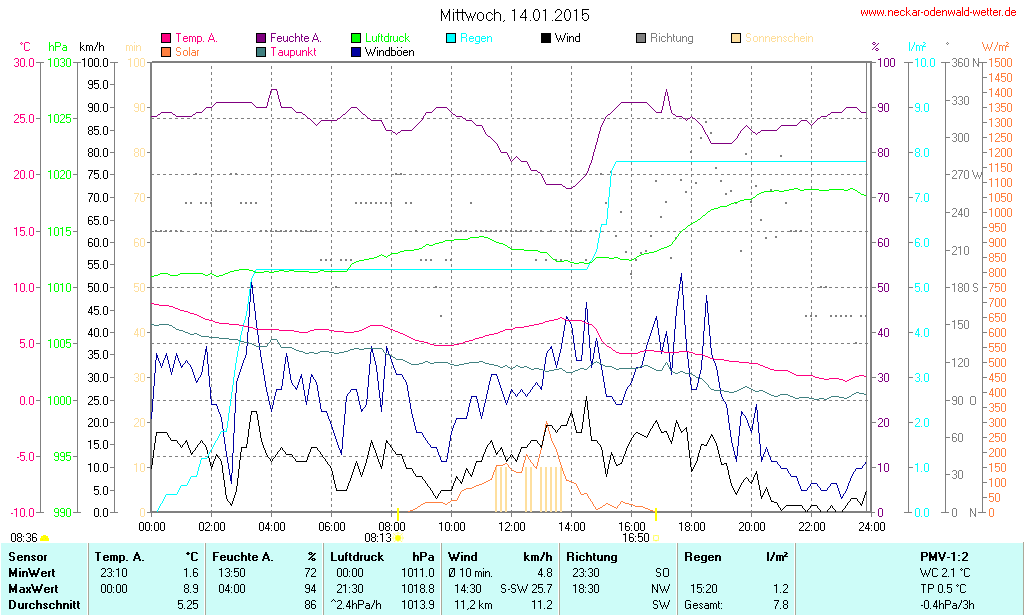Select the cyan Regen legend swatch

[x=451, y=38]
